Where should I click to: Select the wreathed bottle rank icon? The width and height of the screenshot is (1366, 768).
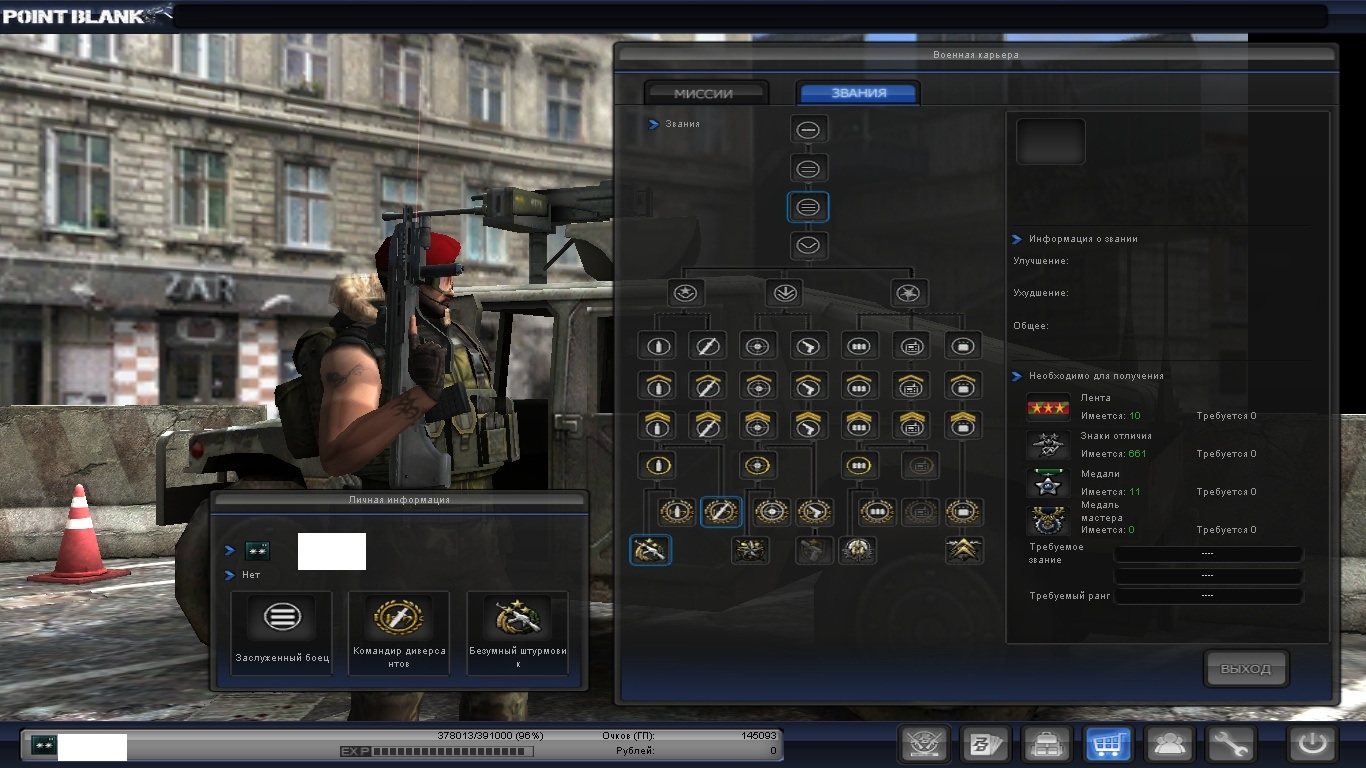(677, 512)
